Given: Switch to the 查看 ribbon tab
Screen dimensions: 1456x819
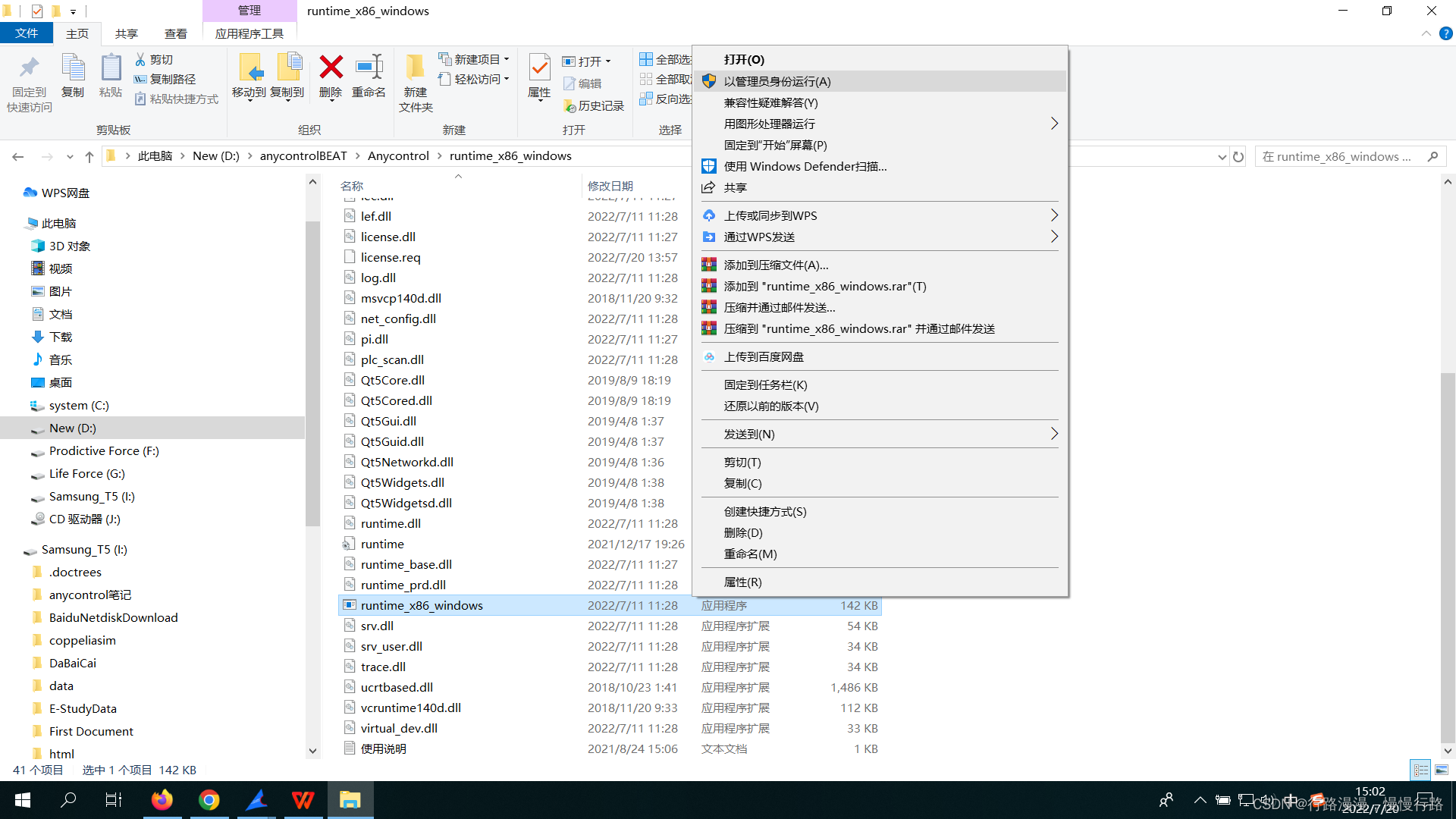Looking at the screenshot, I should coord(175,33).
